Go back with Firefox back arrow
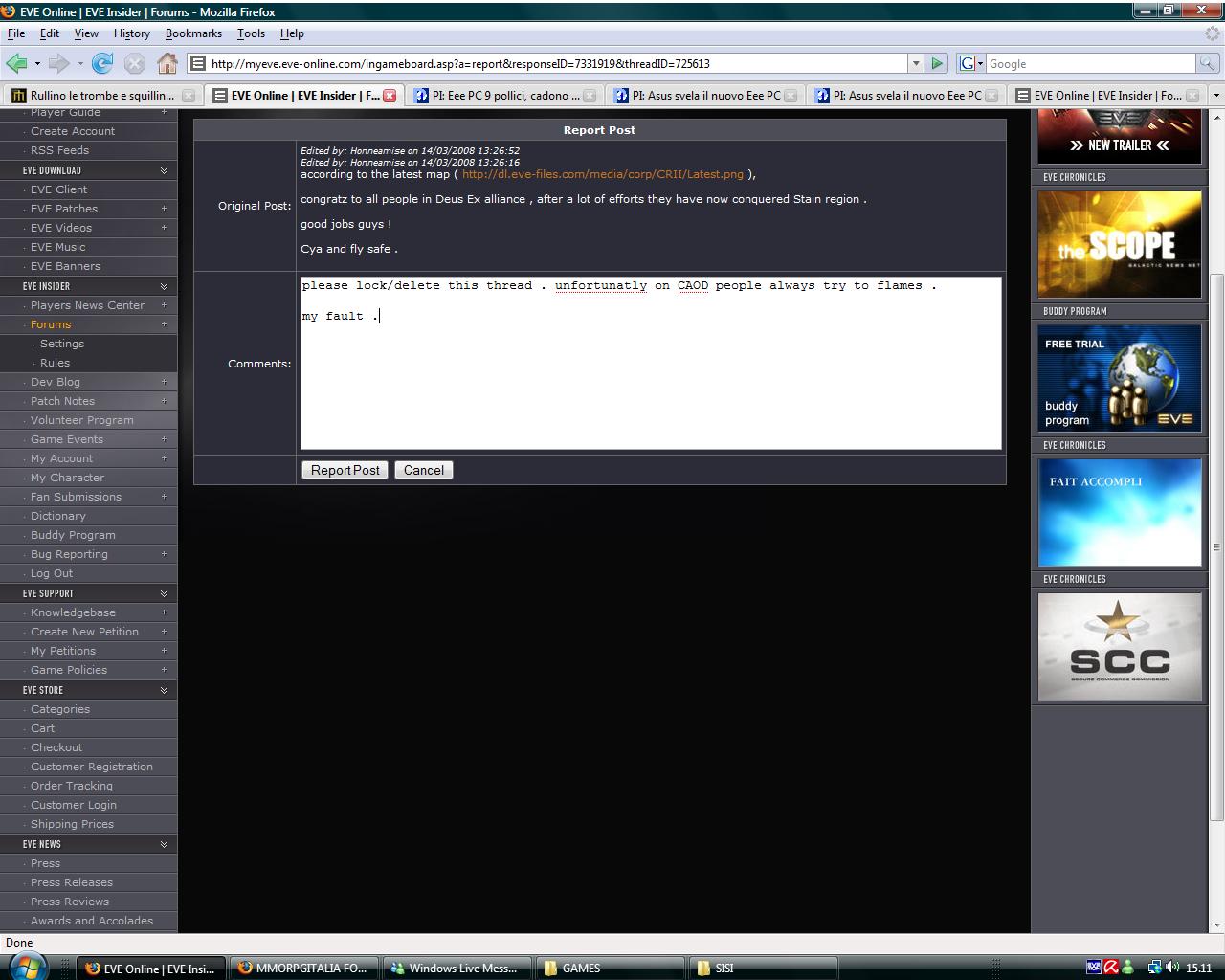1225x980 pixels. coord(16,63)
